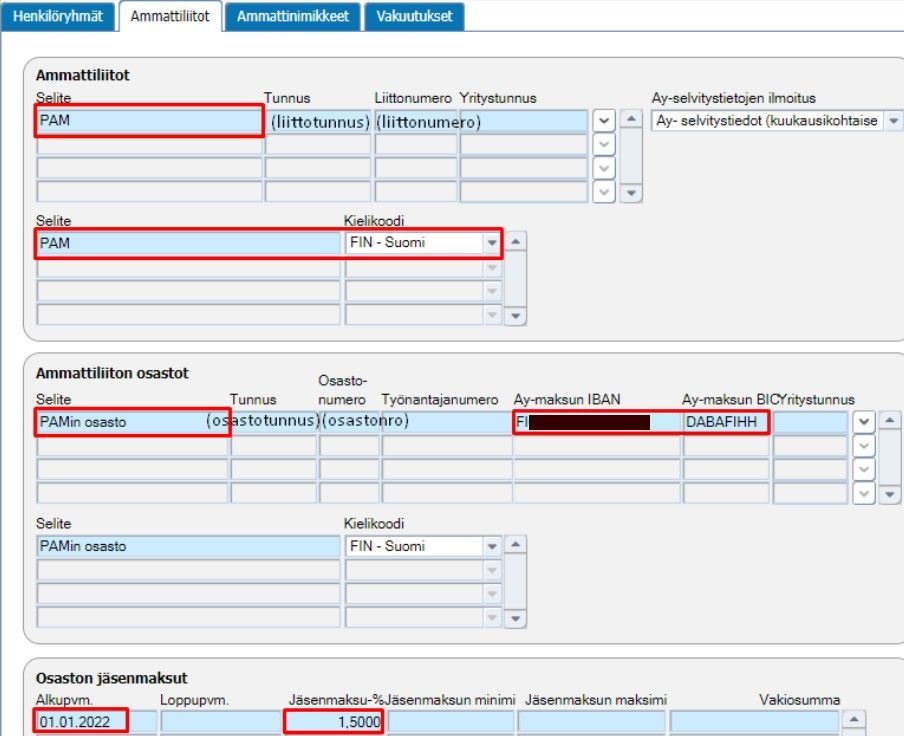Open the Ammattinimikkeet tab
Screen dimensions: 904x736
293,16
